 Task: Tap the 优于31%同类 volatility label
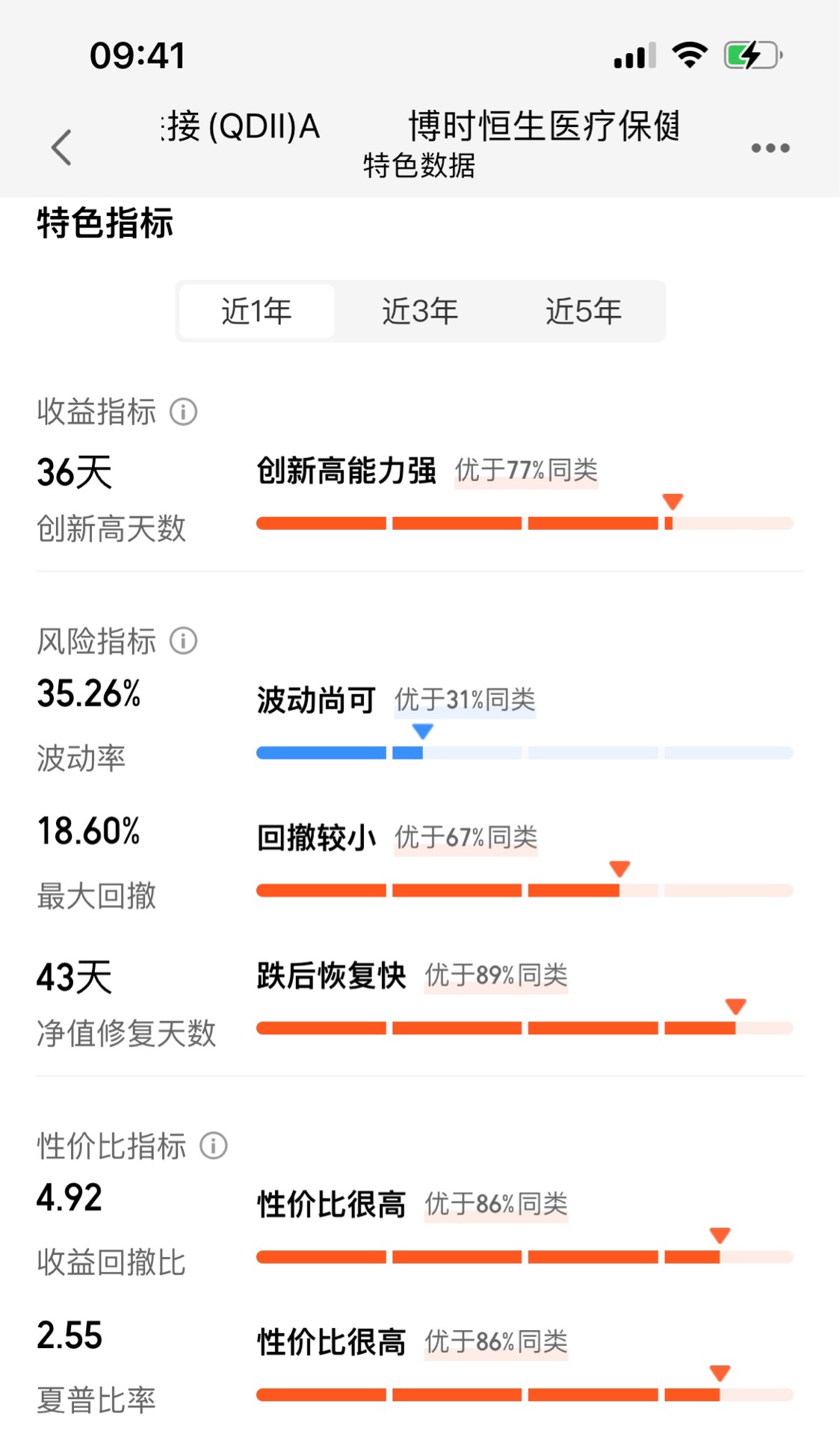(x=466, y=700)
